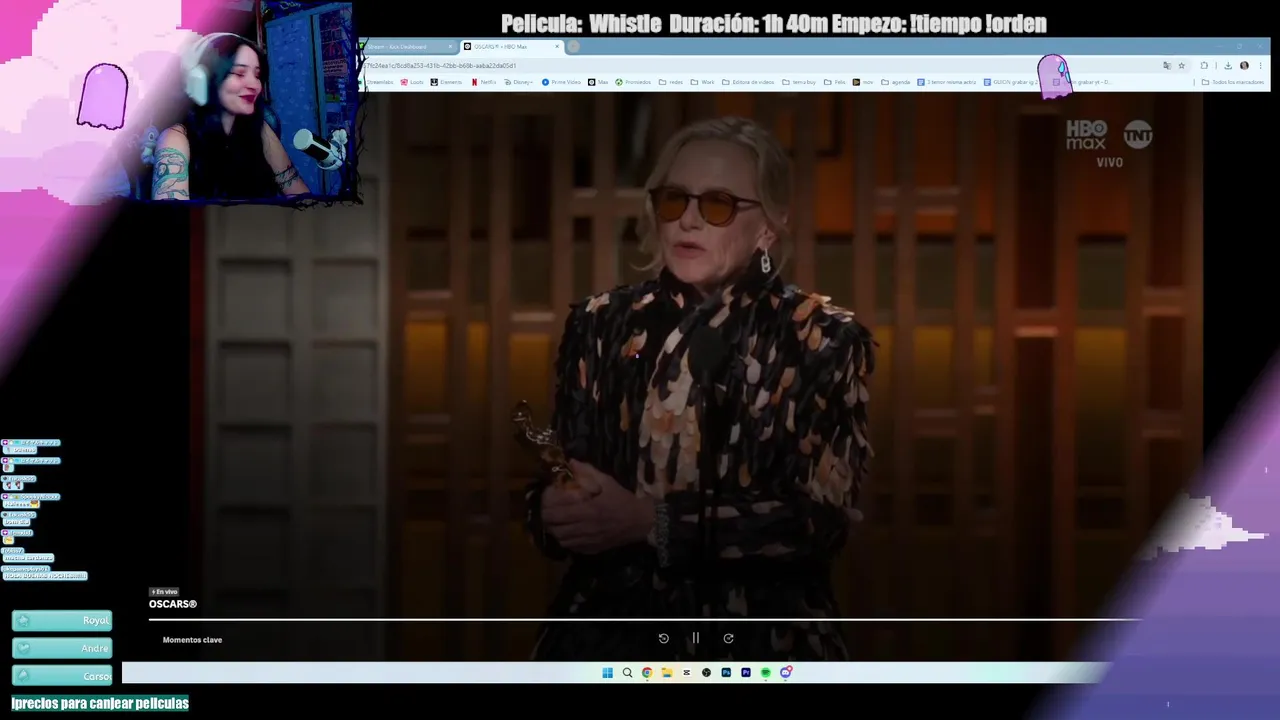Close the Kick Dashboard tab
The height and width of the screenshot is (720, 1280).
click(x=451, y=47)
